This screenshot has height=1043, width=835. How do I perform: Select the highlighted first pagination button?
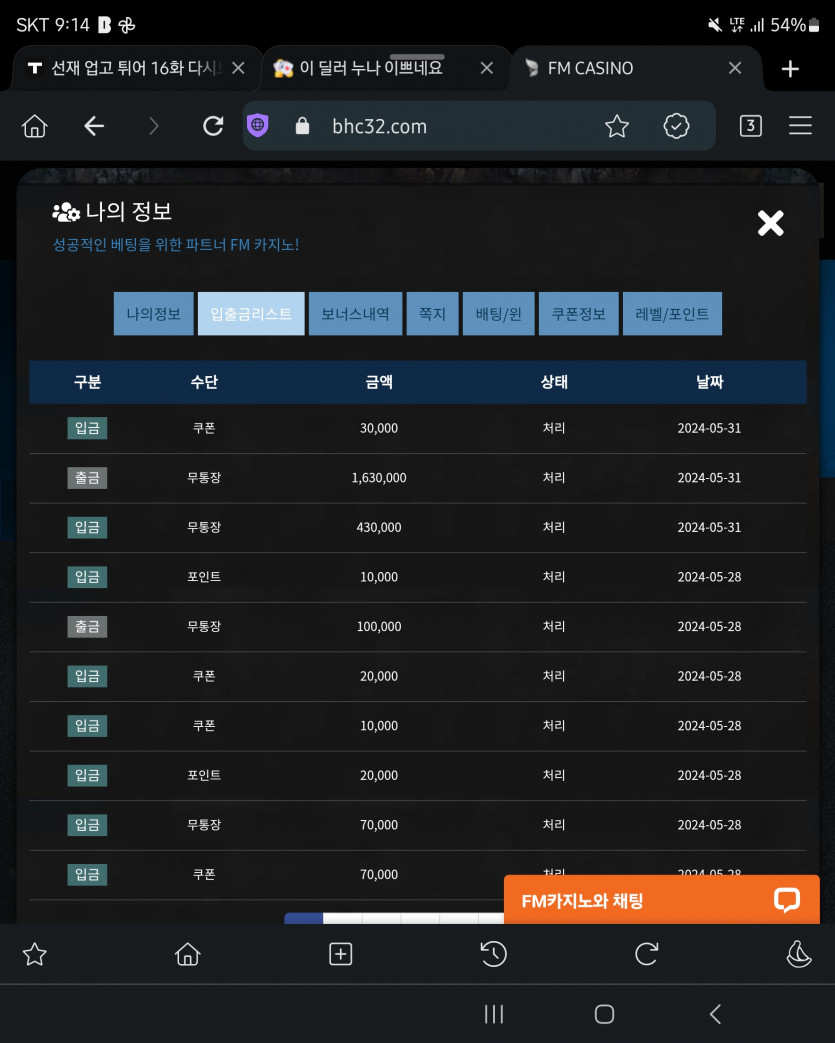click(x=303, y=918)
